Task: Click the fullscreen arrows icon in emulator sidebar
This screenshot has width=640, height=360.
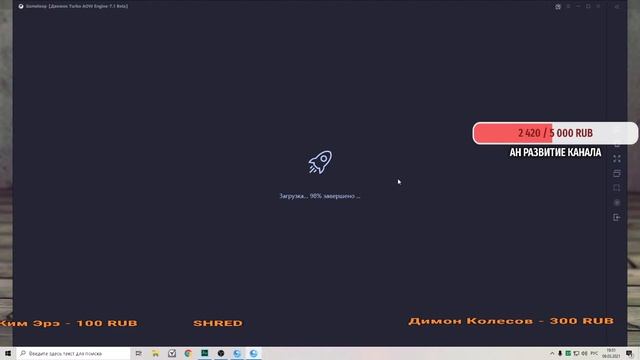Action: click(x=617, y=159)
